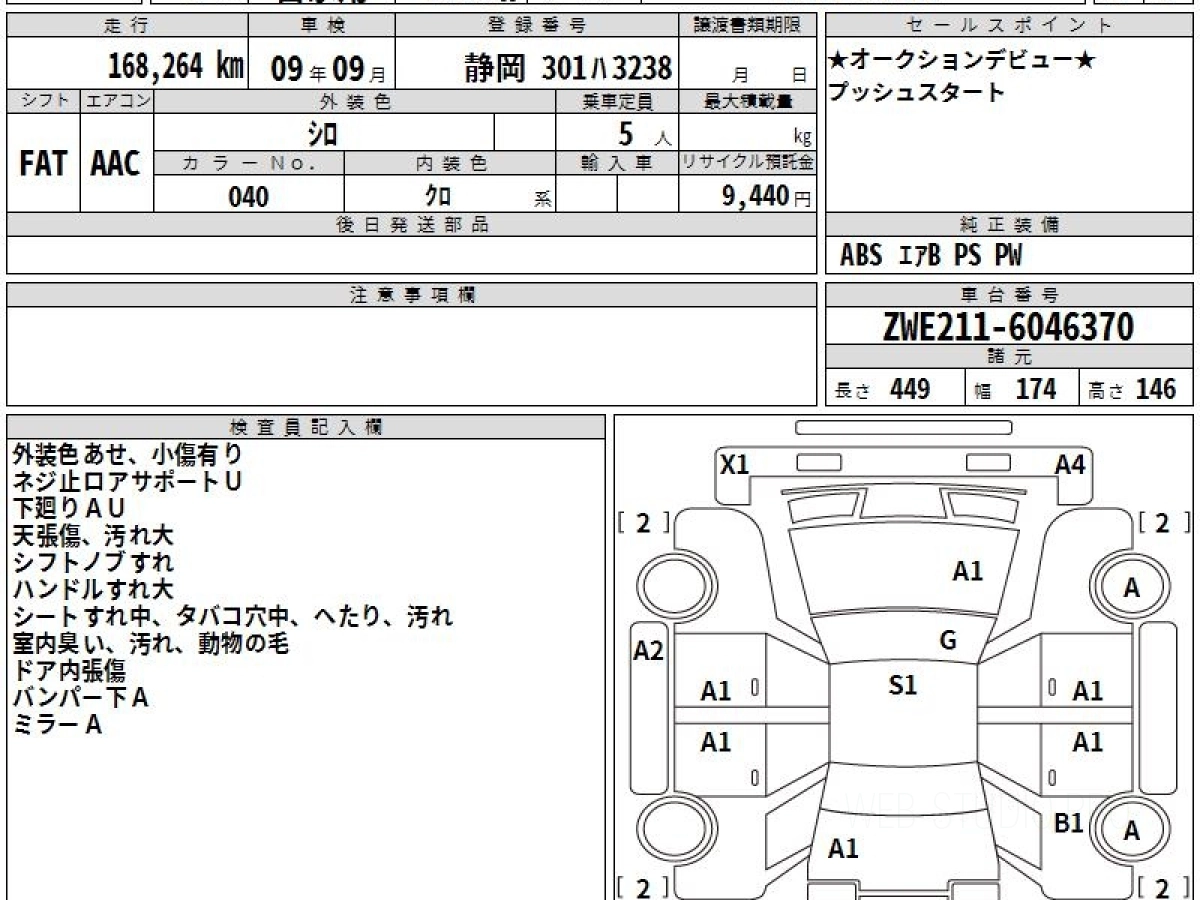Click the セールスポイント header
Viewport: 1200px width, 900px height.
pos(1010,26)
